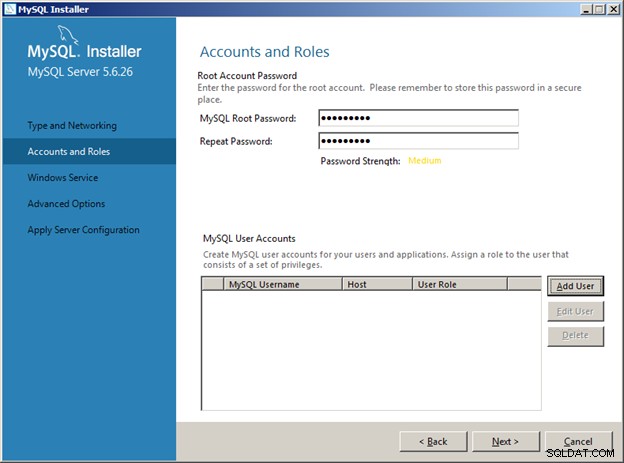
Task: Focus the Repeat Password field
Action: tap(418, 141)
